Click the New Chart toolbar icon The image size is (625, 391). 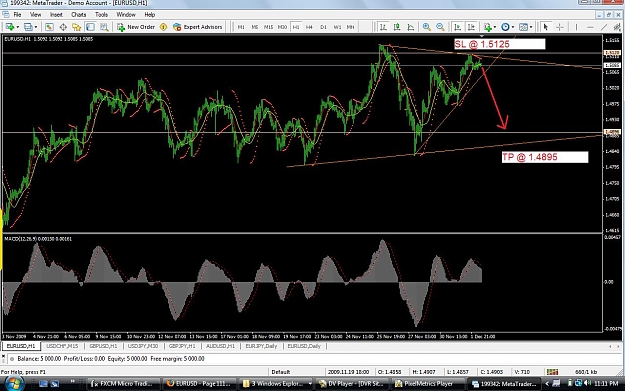[x=9, y=27]
